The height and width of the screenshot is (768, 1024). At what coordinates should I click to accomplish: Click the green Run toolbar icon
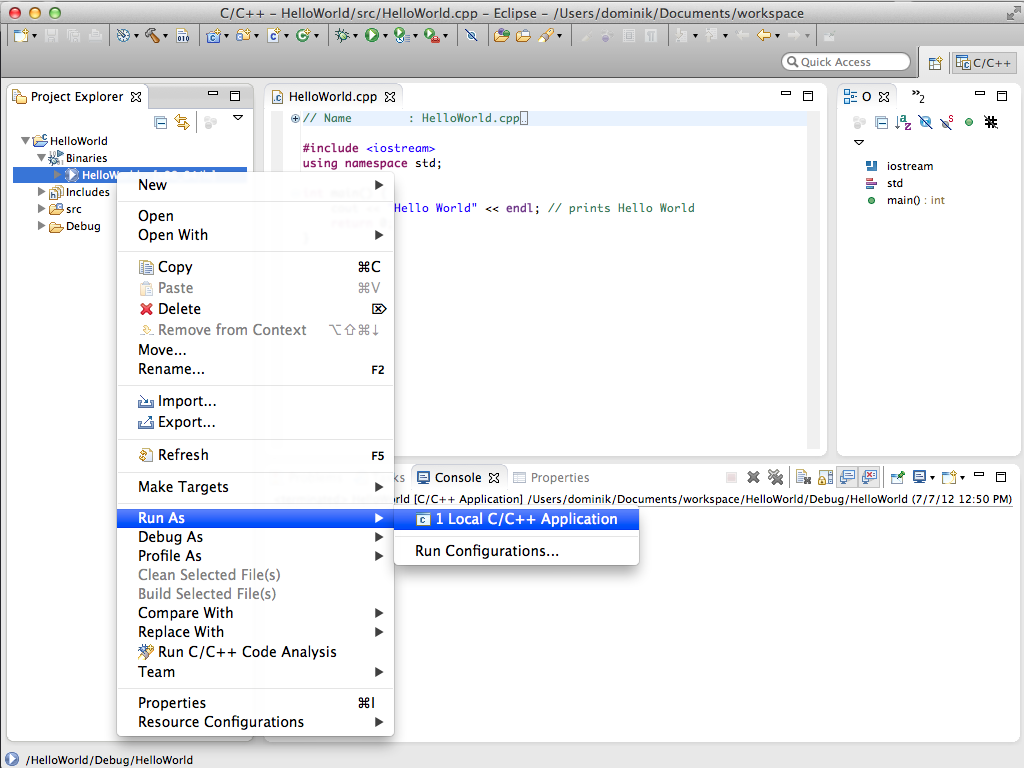[372, 35]
